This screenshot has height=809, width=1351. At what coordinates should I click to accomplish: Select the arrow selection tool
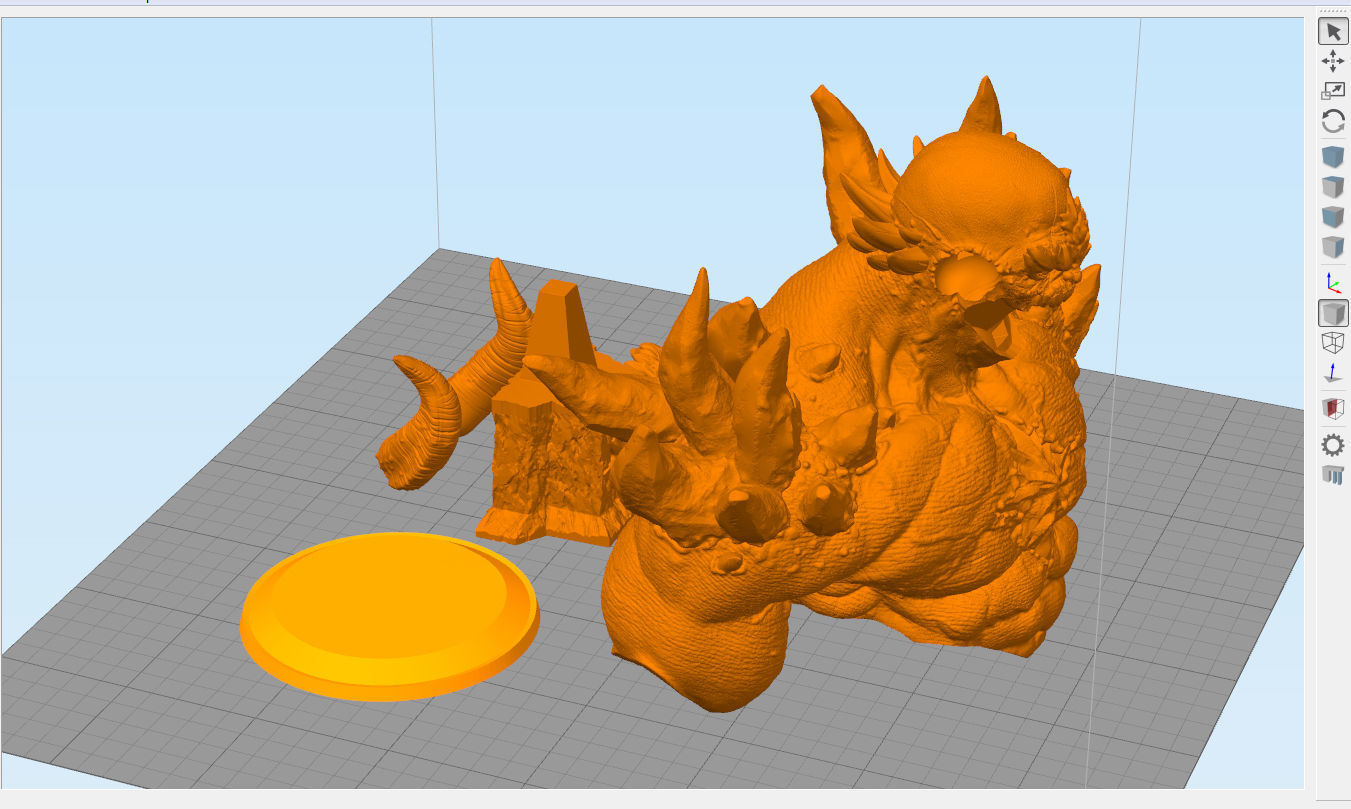(1333, 31)
